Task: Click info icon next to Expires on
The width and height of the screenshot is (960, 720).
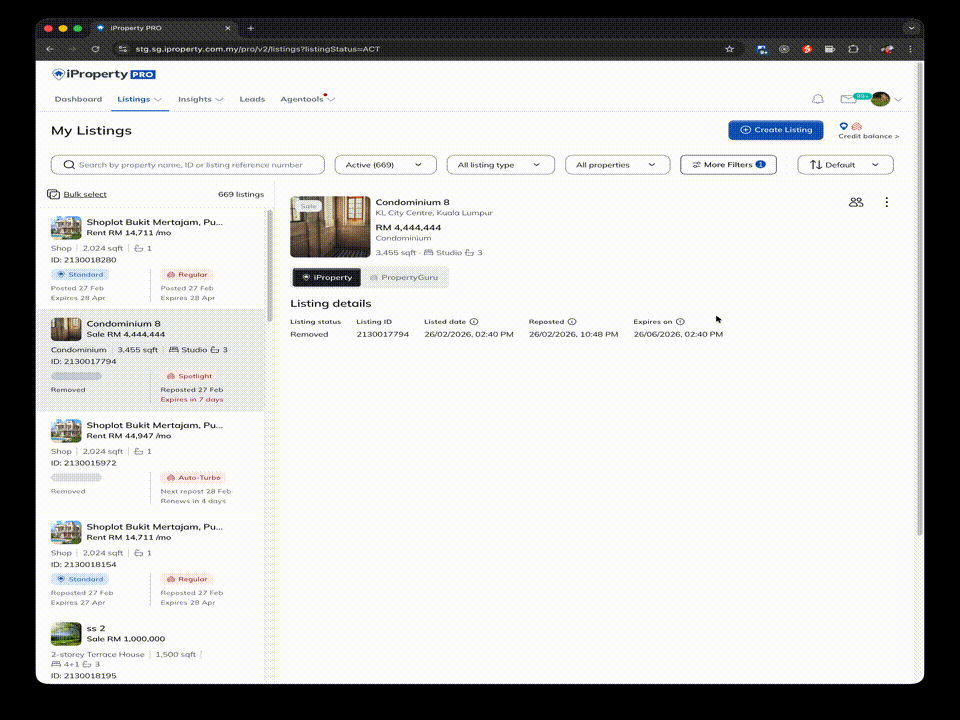Action: coord(680,322)
